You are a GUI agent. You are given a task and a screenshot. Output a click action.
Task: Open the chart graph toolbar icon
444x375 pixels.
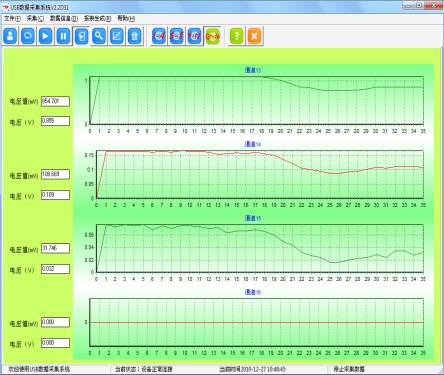click(x=117, y=36)
